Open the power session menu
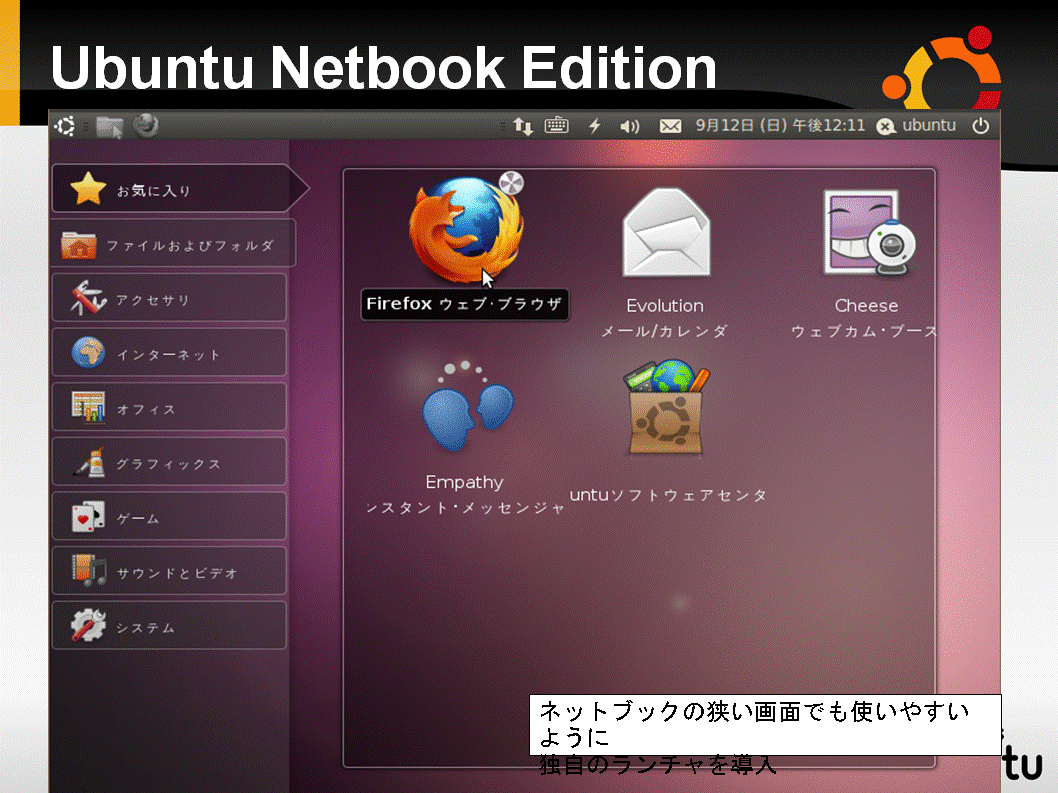The width and height of the screenshot is (1058, 793). coord(980,126)
